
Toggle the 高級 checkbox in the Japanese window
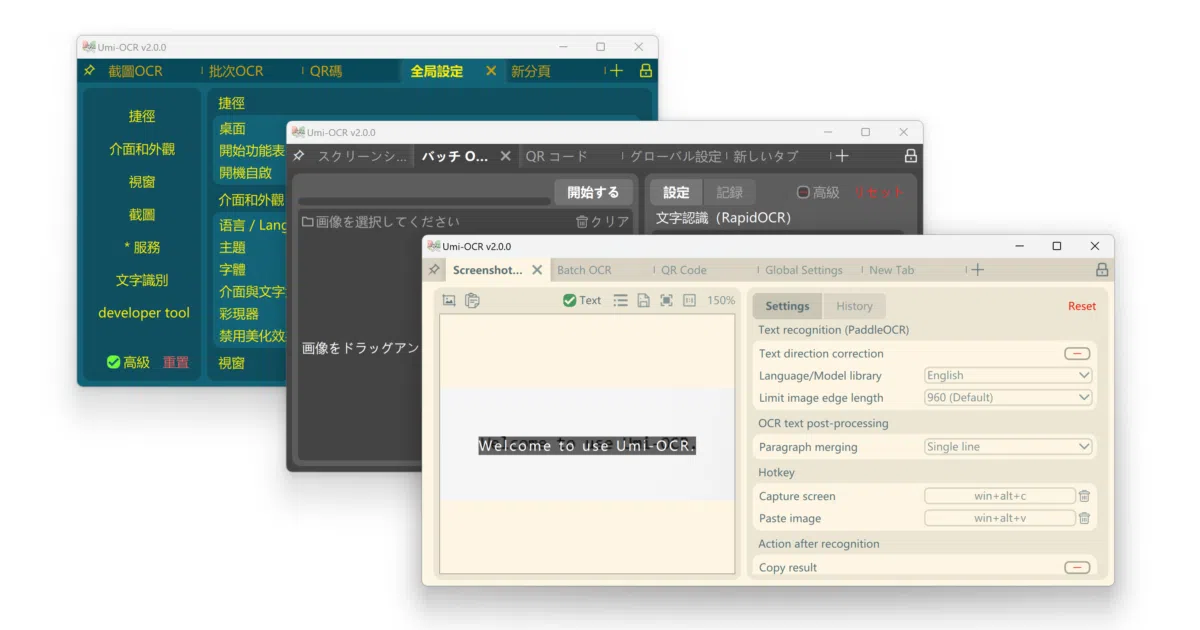[x=803, y=192]
